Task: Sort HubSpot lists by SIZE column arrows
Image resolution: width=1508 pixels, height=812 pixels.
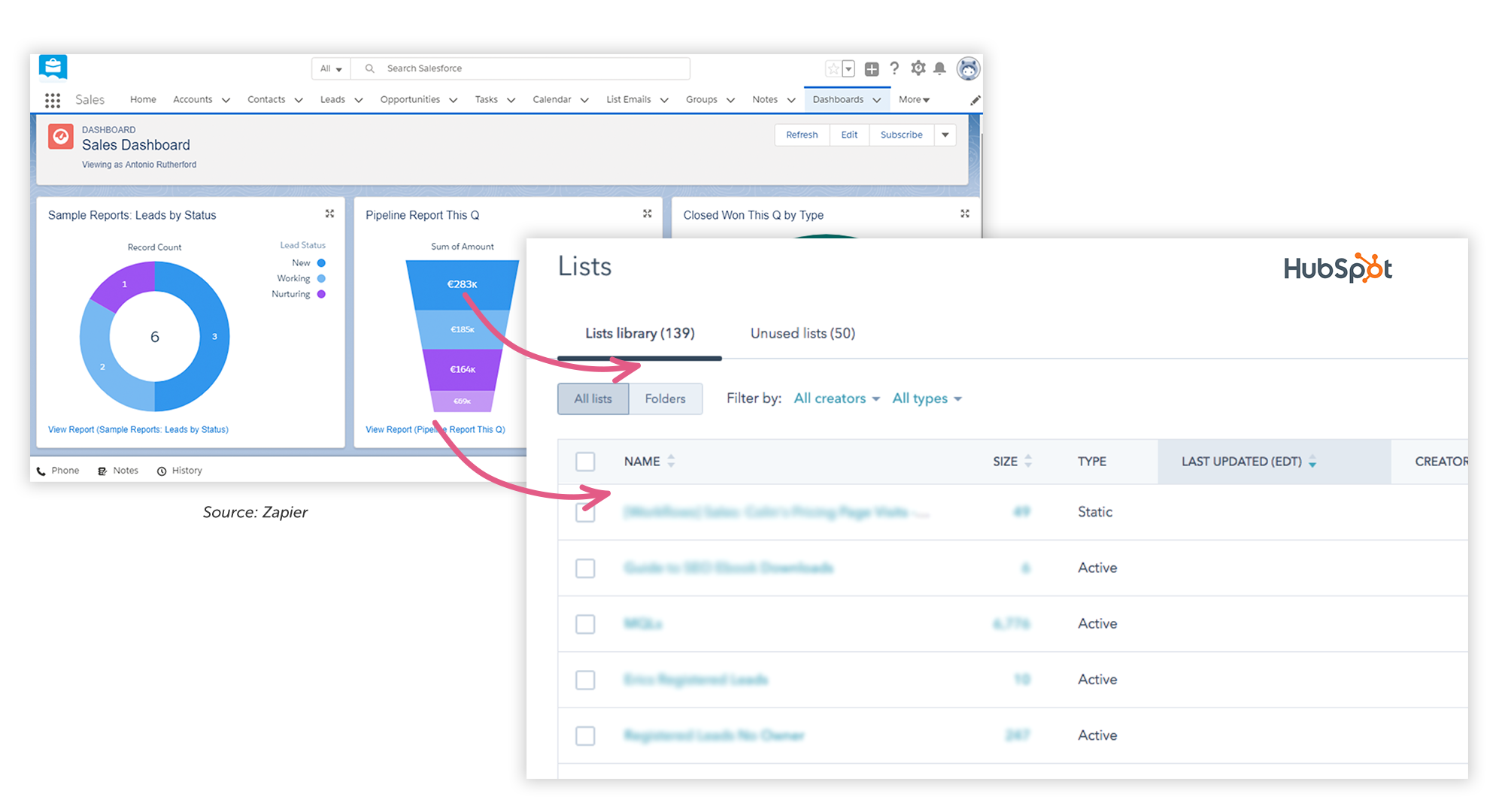Action: [1028, 461]
